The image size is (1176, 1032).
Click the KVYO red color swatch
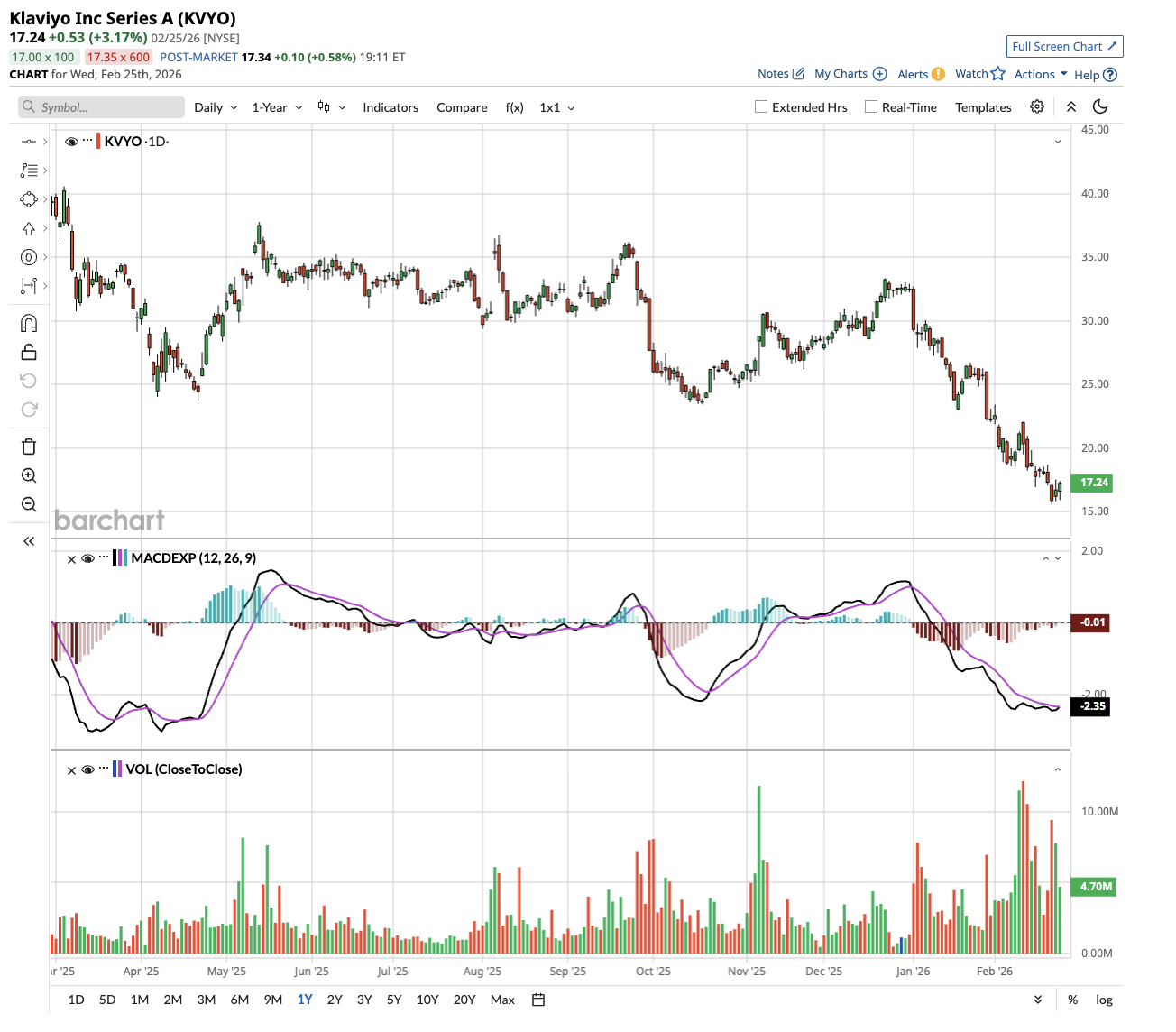tap(98, 142)
